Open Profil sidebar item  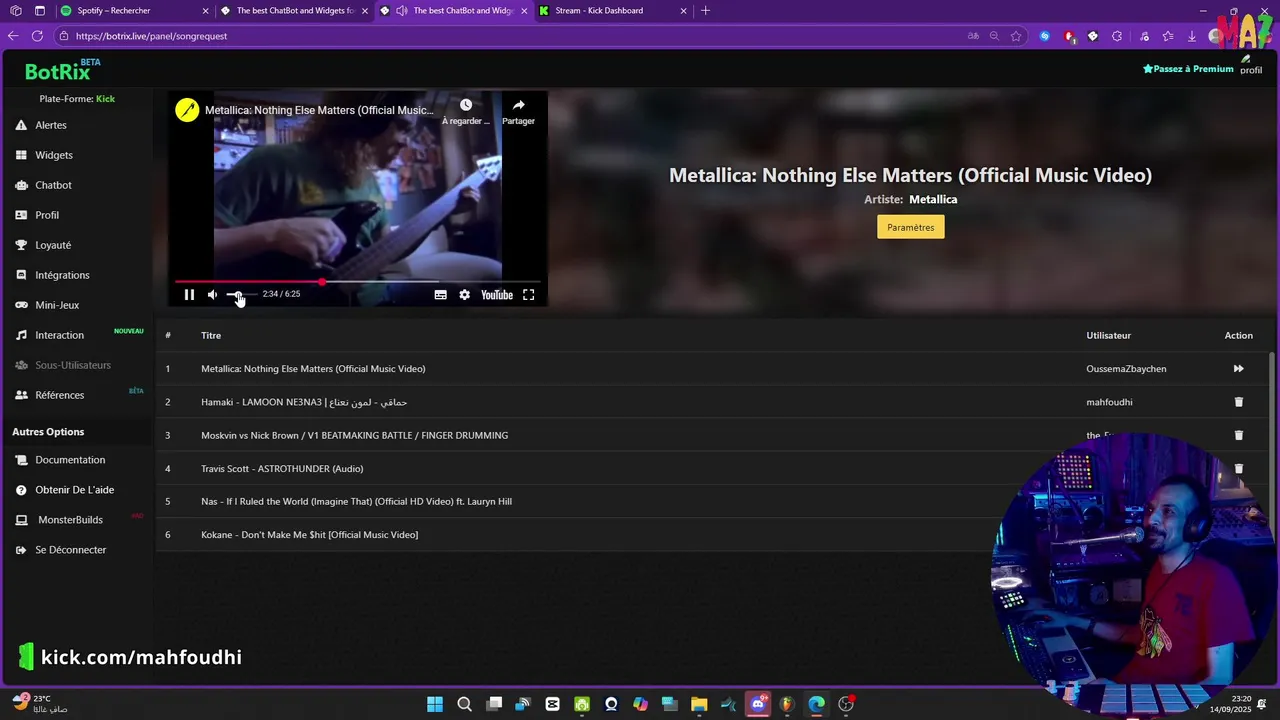46,215
